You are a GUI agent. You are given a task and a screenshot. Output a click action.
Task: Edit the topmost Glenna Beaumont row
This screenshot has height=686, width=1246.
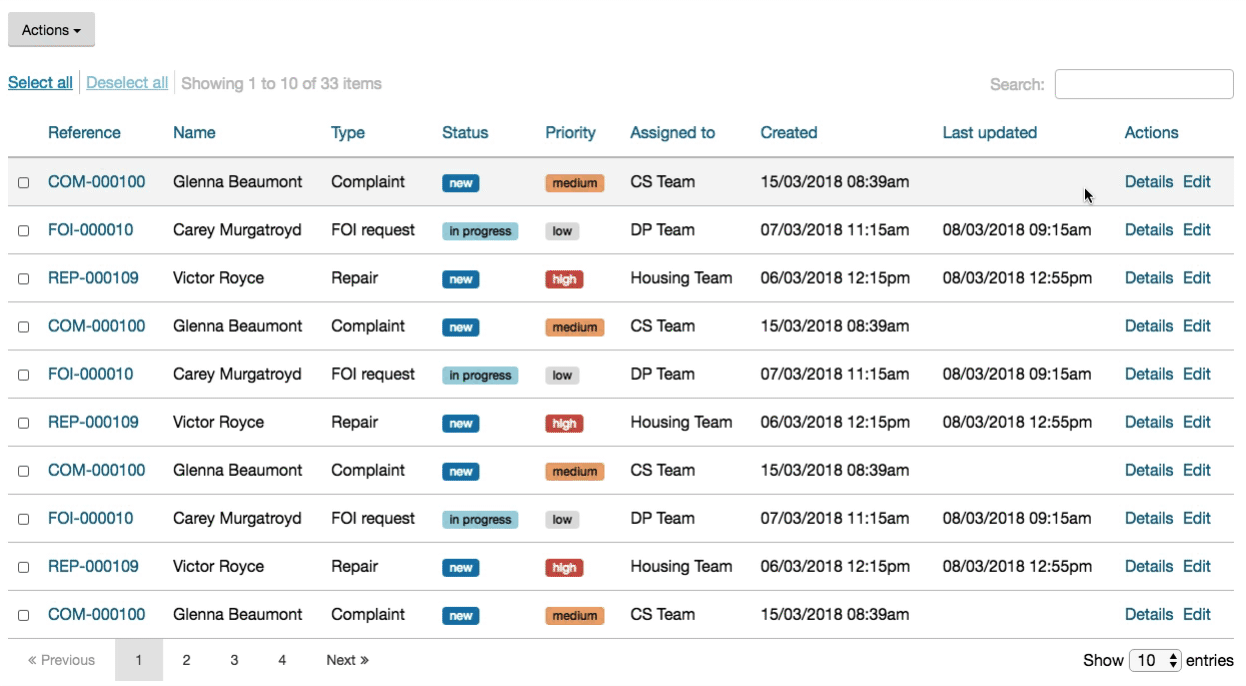(1196, 182)
